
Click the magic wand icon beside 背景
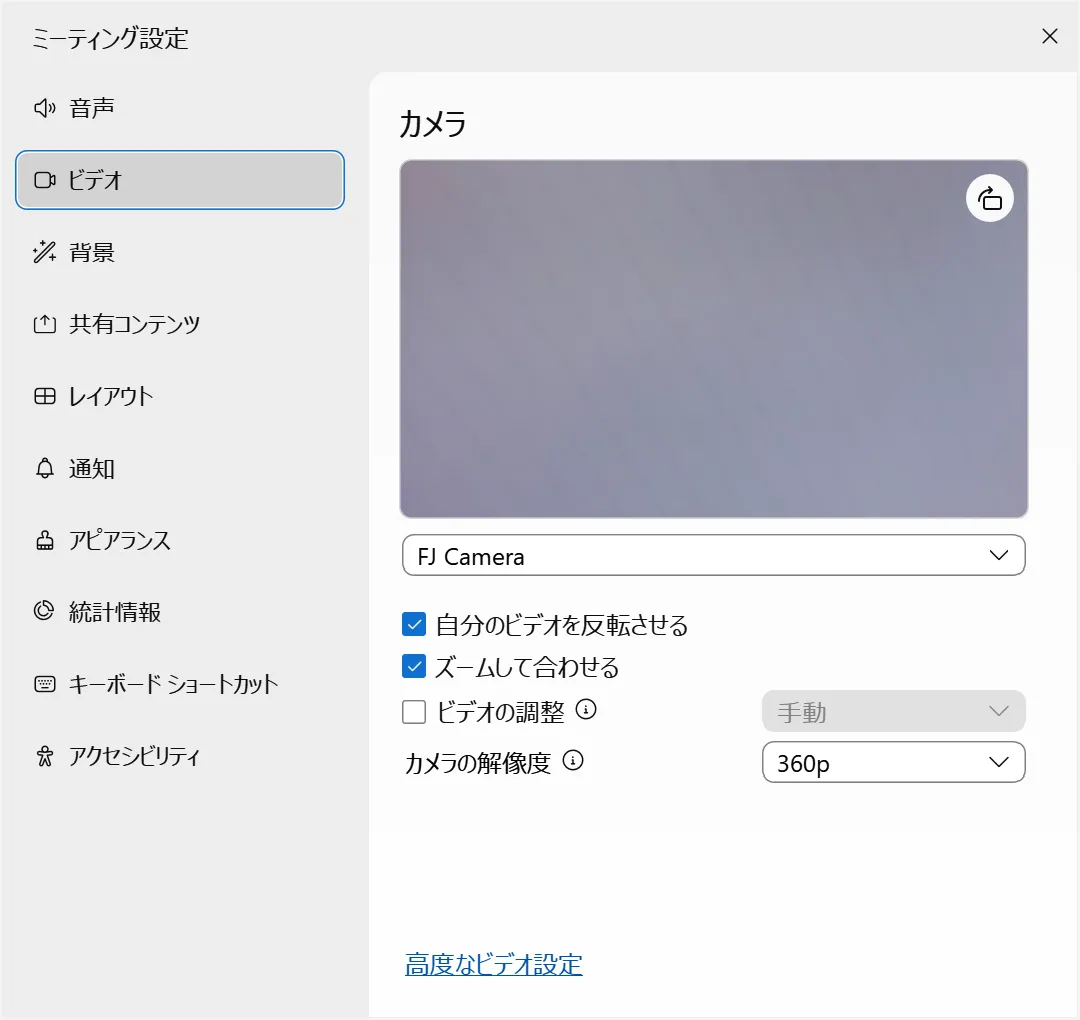coord(44,252)
